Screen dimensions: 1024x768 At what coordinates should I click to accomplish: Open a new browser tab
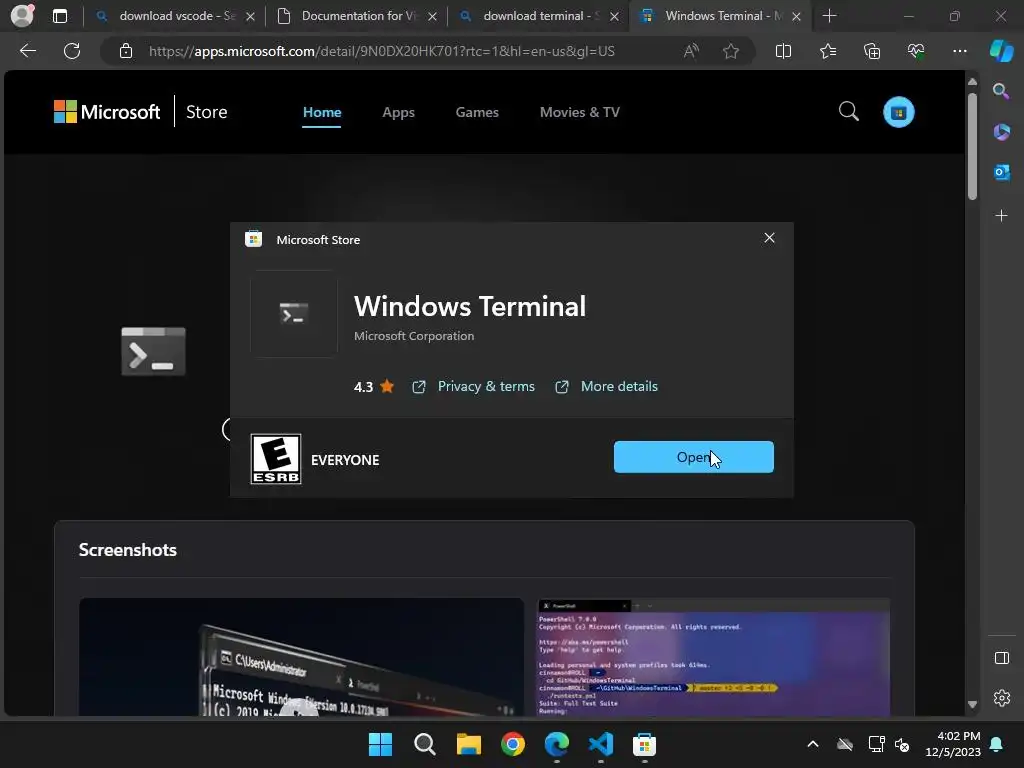pos(829,16)
